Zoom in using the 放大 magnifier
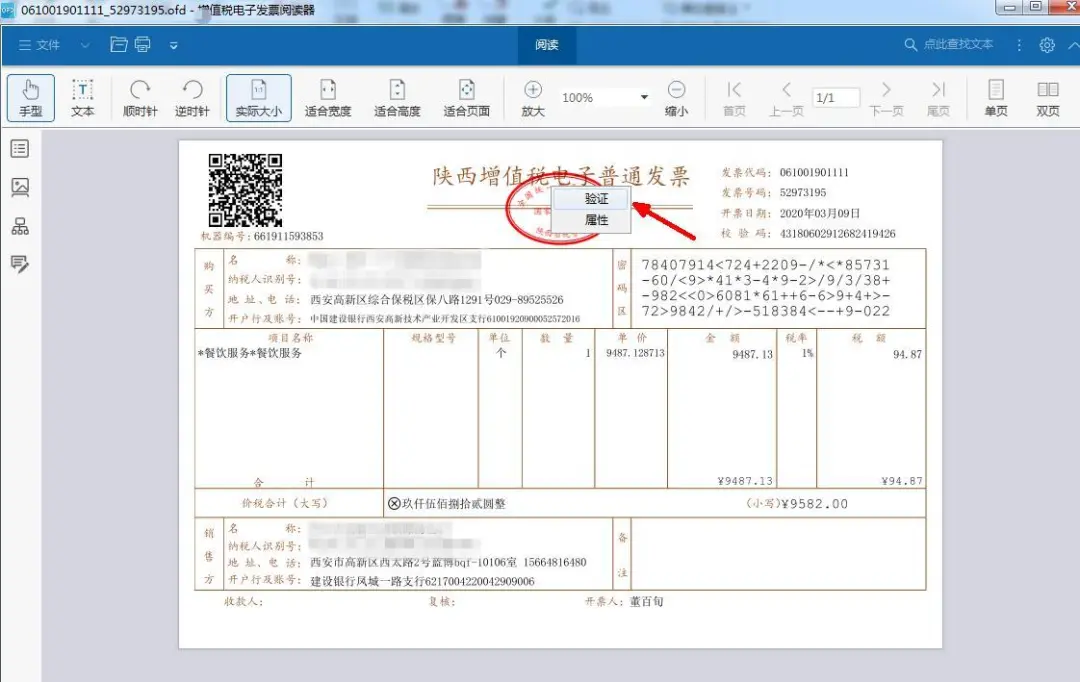1080x682 pixels. coord(532,96)
